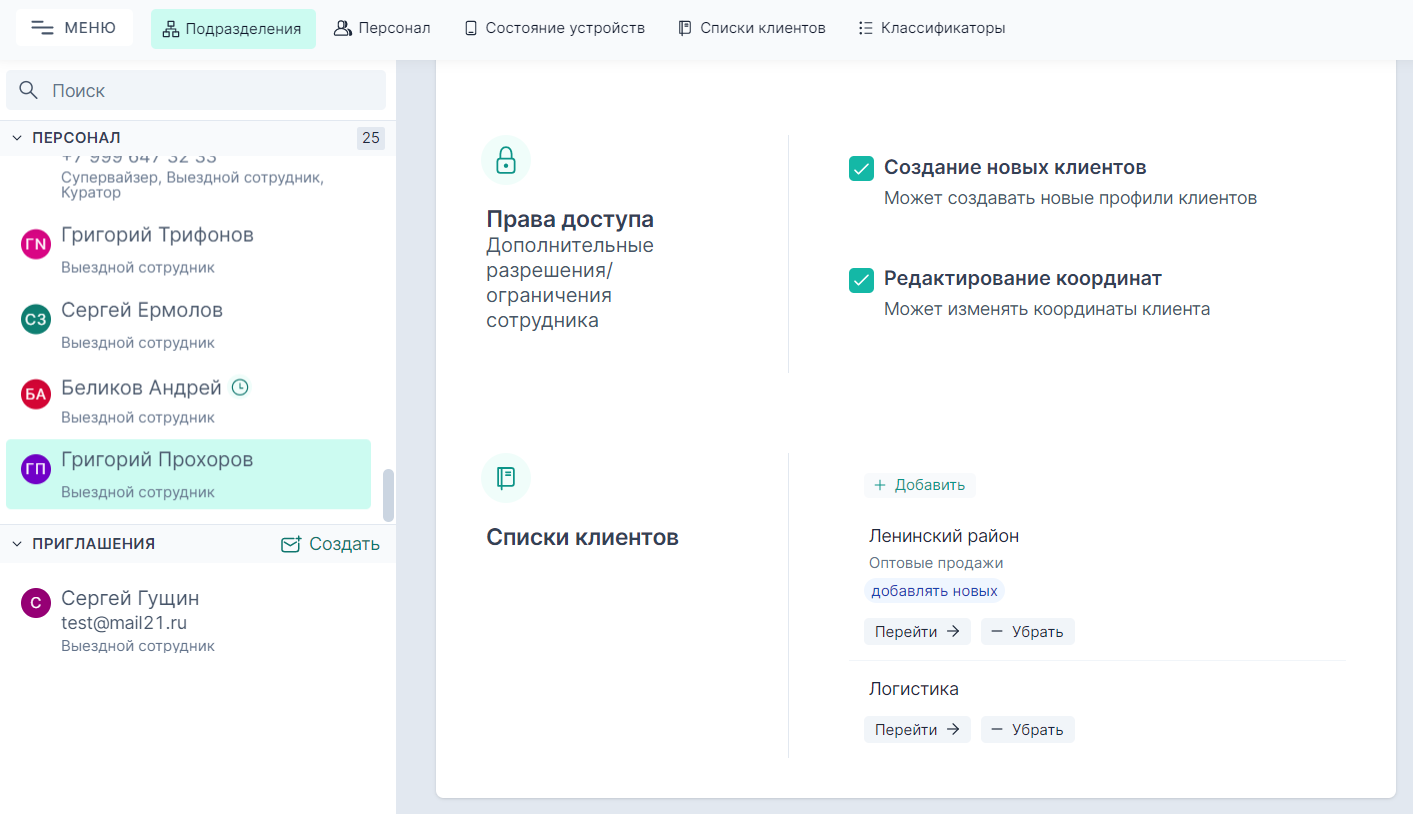1413x814 pixels.
Task: Click Перейти for Логистика
Action: [x=917, y=729]
